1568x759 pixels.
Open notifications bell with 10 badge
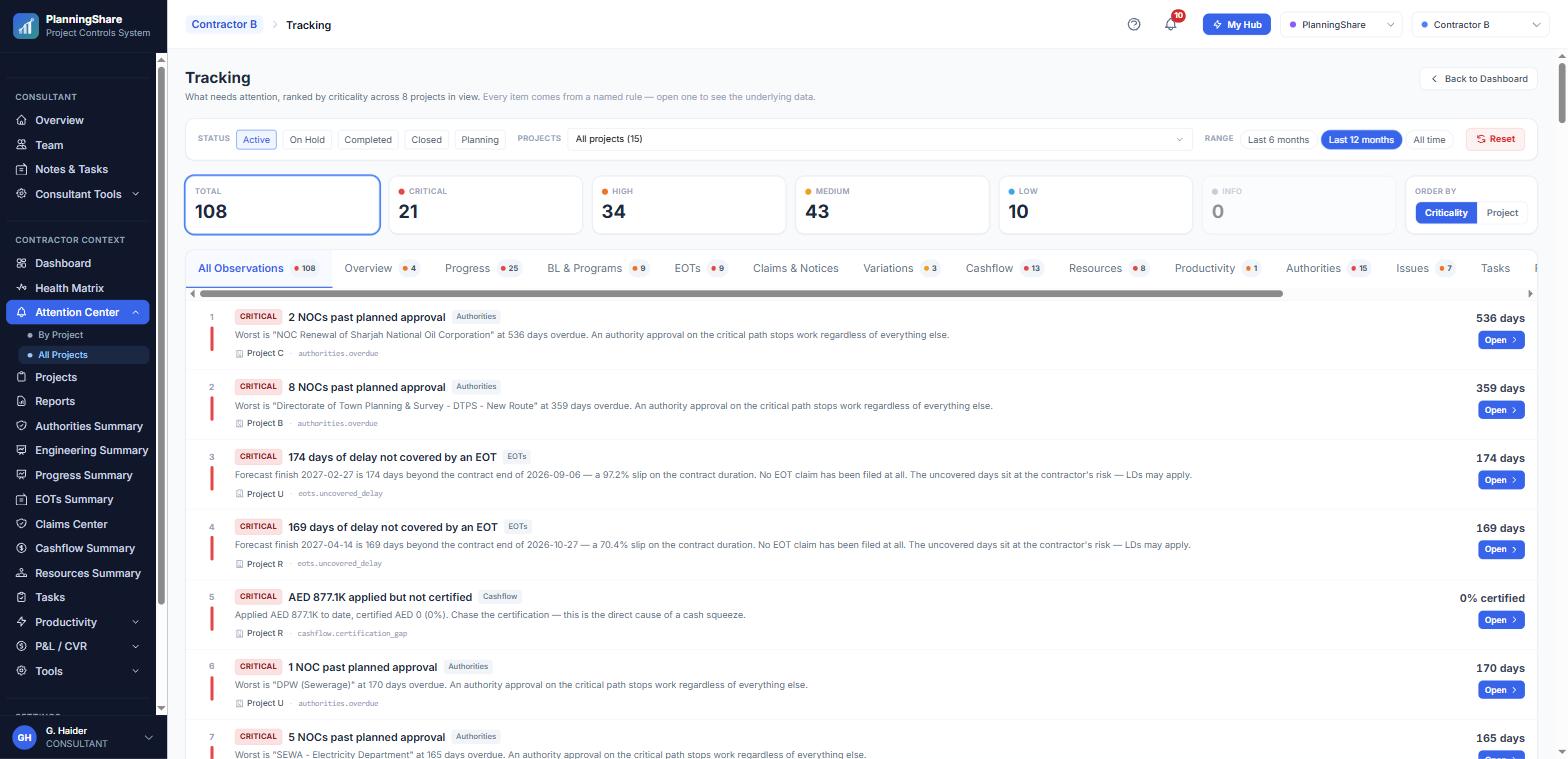1171,24
